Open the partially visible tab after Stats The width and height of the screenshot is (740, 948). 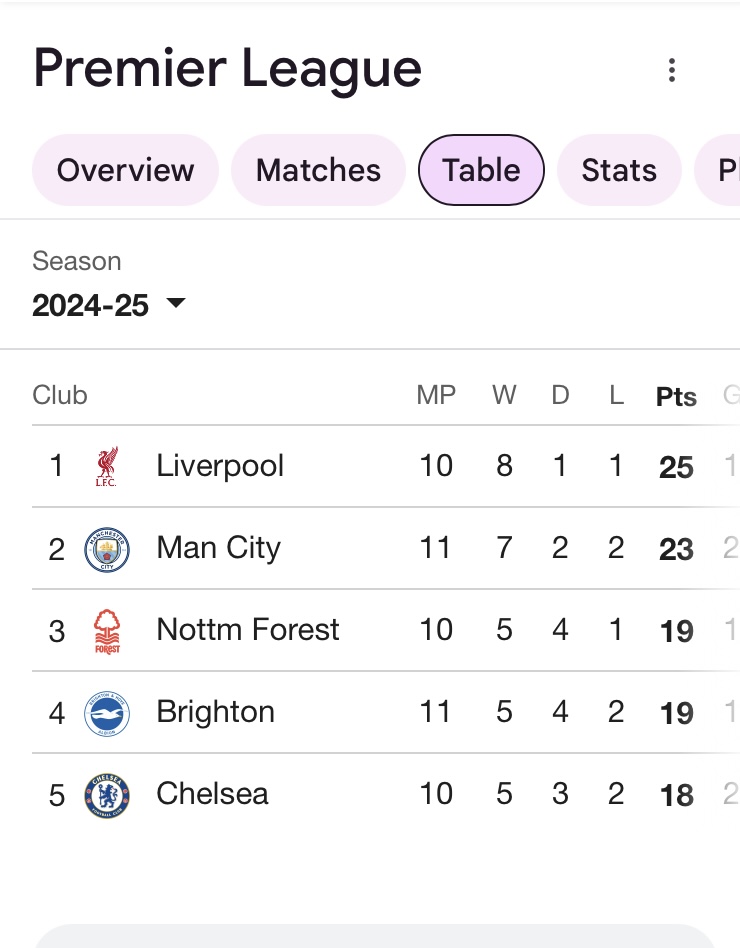(718, 170)
